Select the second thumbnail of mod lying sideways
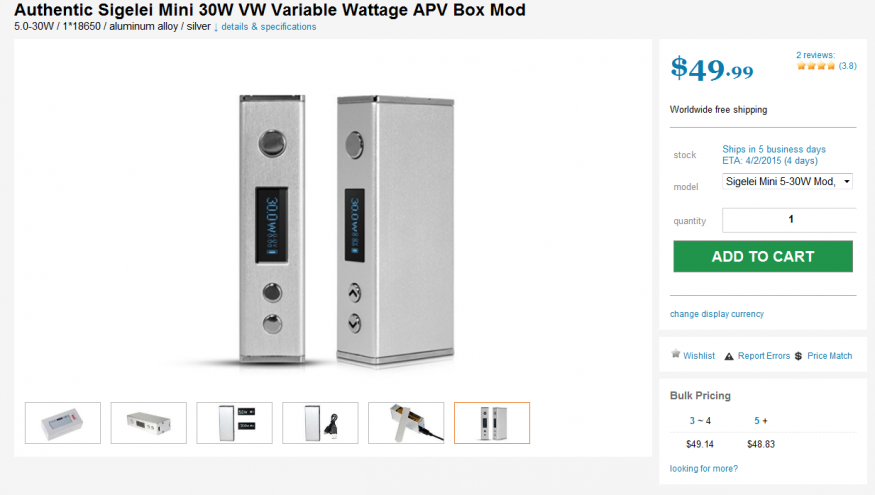The width and height of the screenshot is (875, 495). (x=148, y=423)
